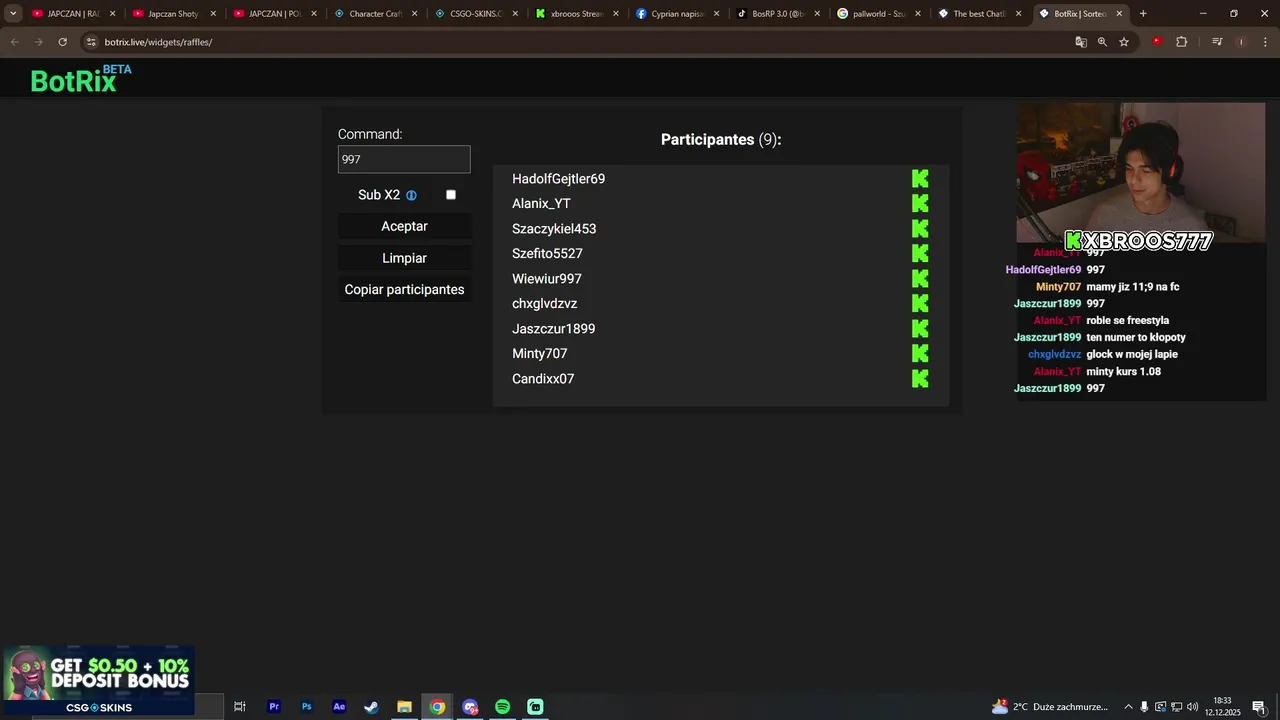Switch to the CSGO-SKINS tab
The width and height of the screenshot is (1280, 720).
tap(476, 14)
